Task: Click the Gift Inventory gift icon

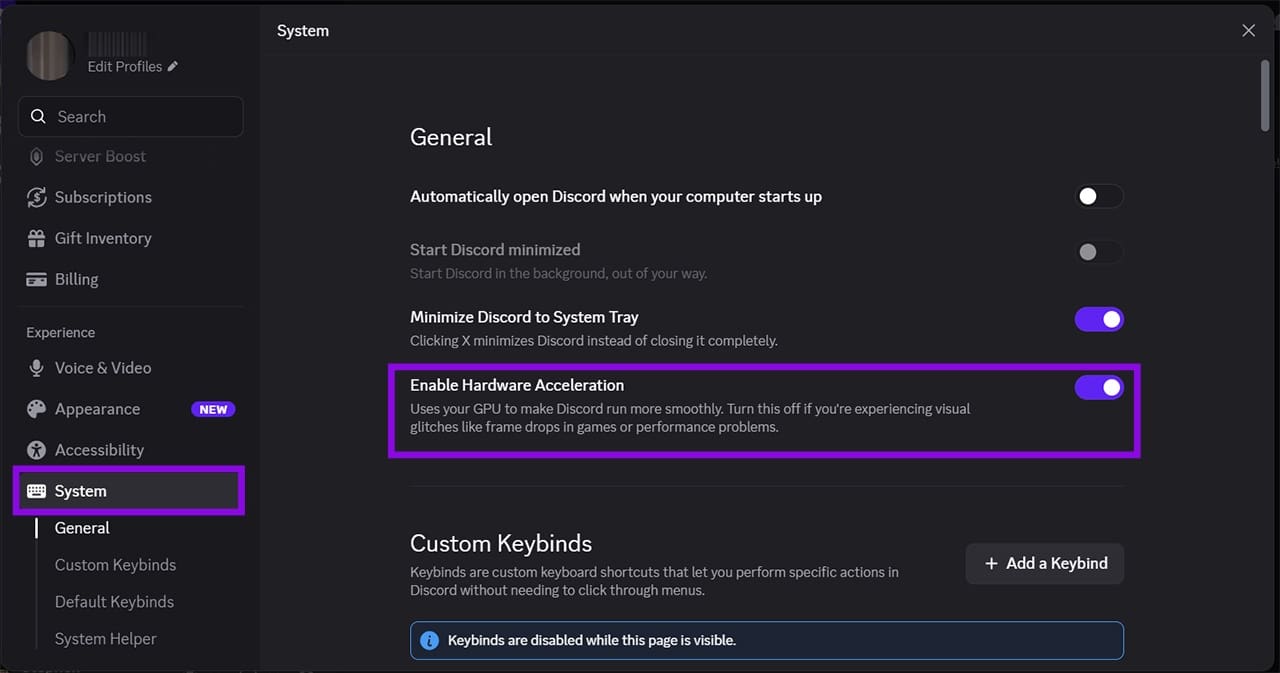Action: coord(36,238)
